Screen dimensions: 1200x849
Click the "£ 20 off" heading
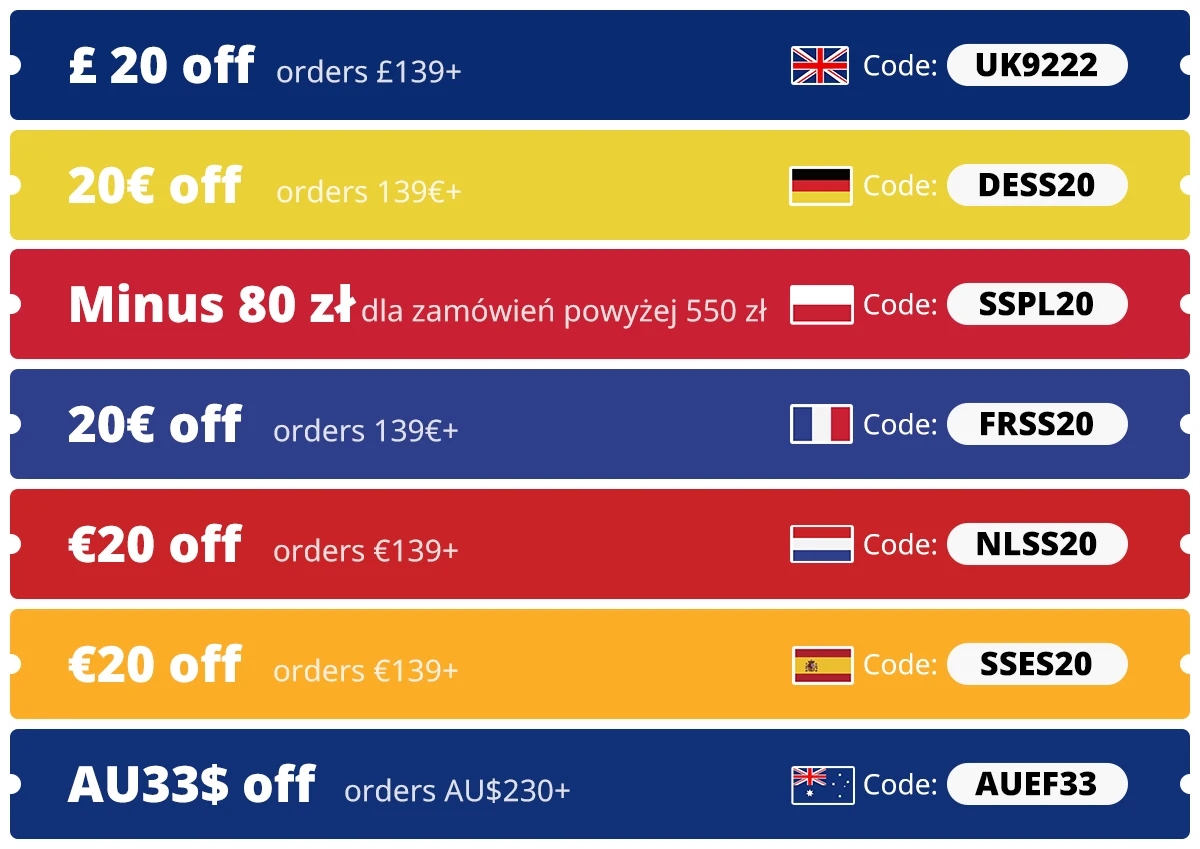161,66
